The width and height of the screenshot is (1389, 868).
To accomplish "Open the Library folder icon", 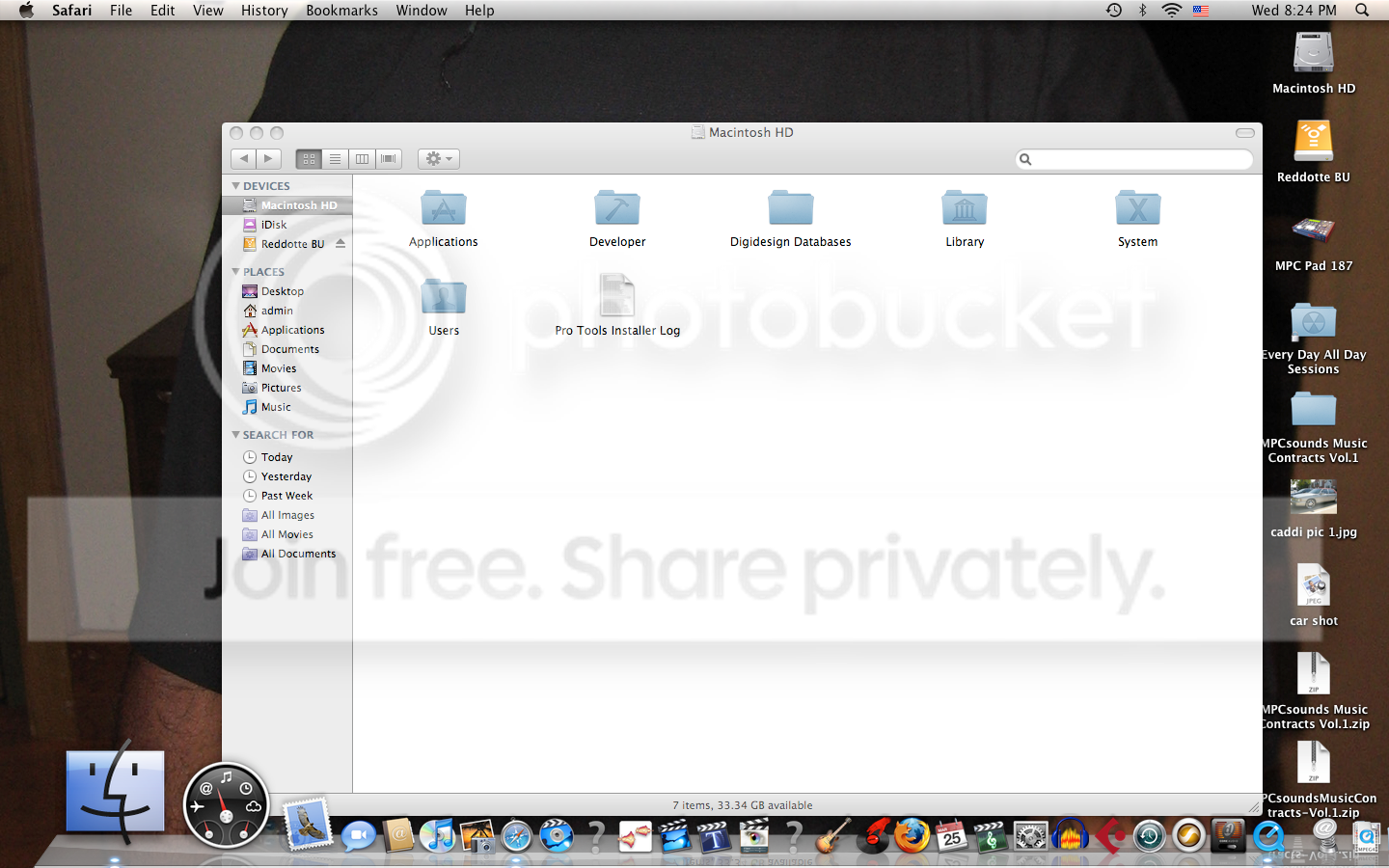I will [x=965, y=208].
